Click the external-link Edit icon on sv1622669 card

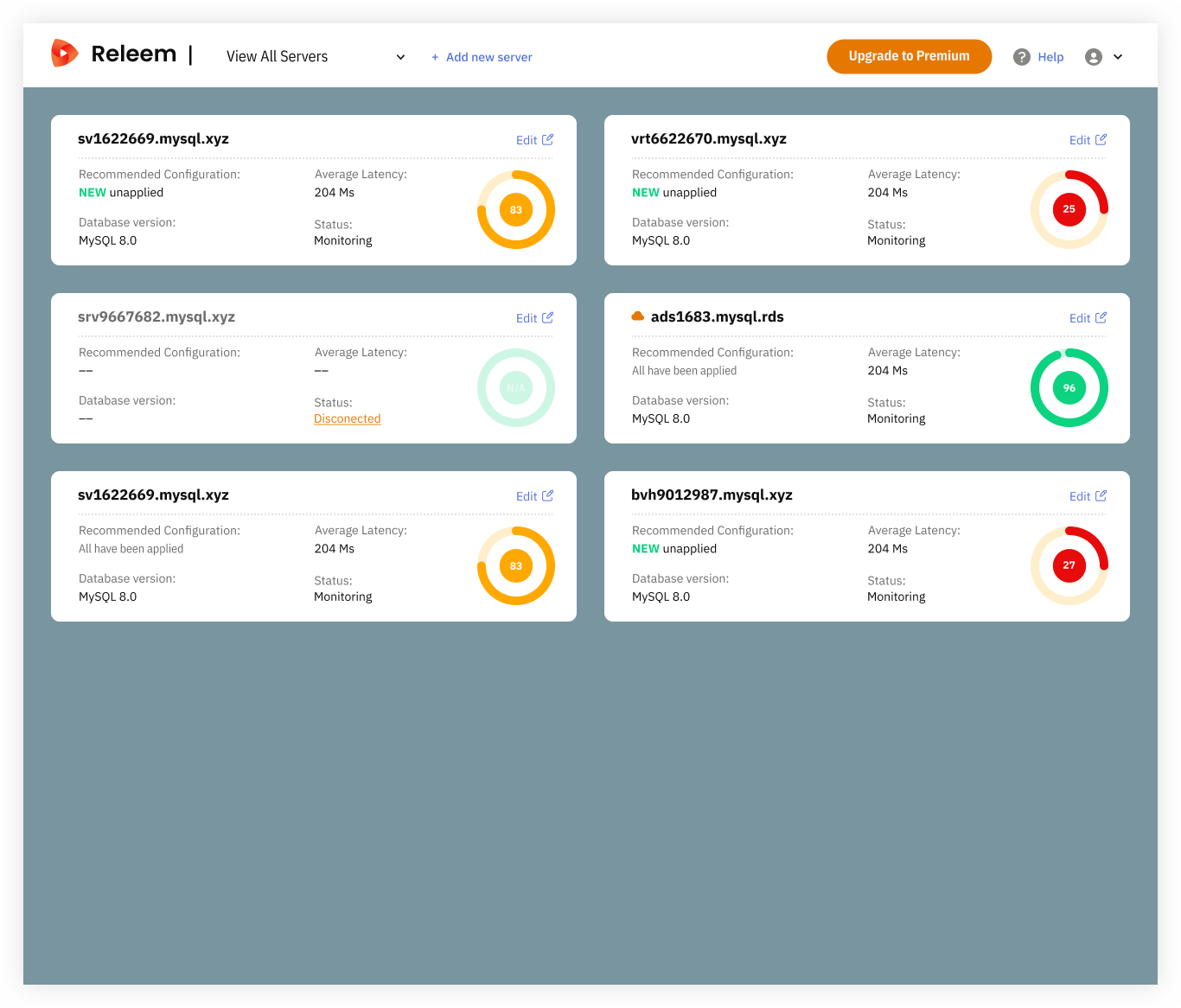[548, 138]
